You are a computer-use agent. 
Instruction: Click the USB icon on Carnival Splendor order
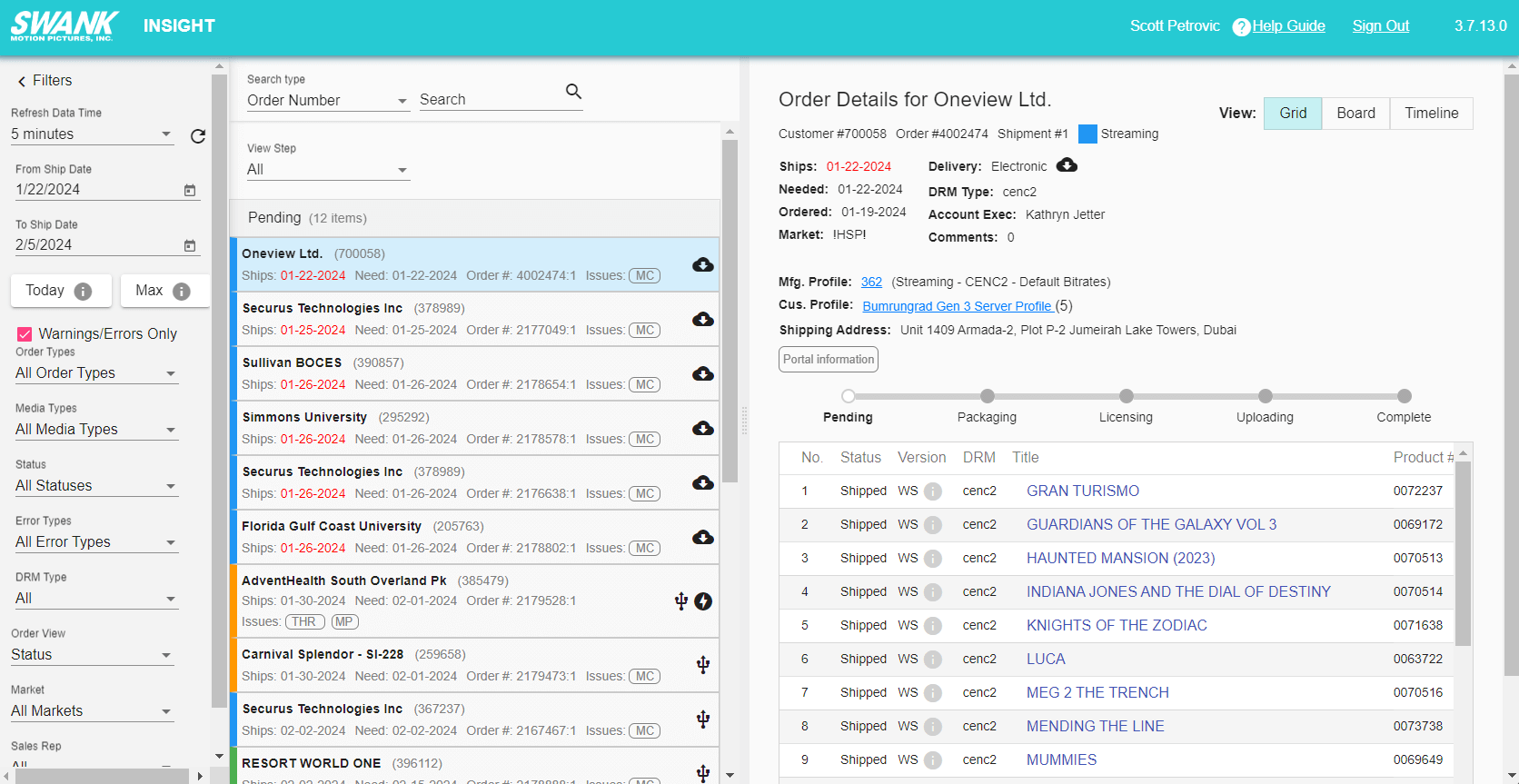click(702, 665)
